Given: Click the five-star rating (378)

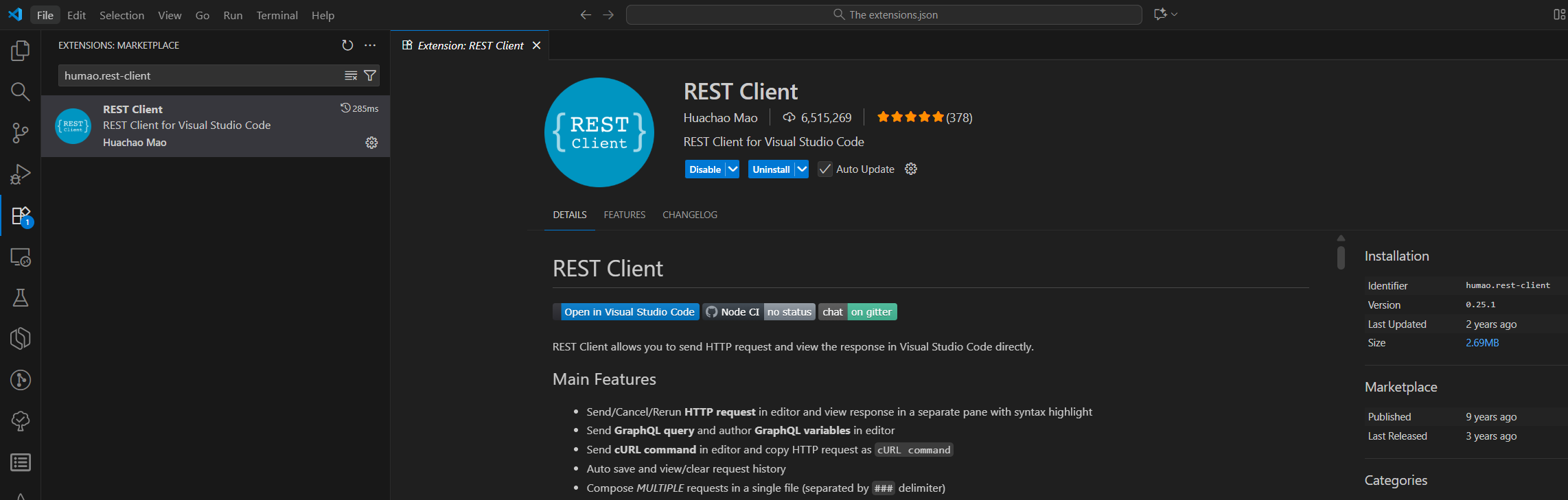Looking at the screenshot, I should pos(924,117).
